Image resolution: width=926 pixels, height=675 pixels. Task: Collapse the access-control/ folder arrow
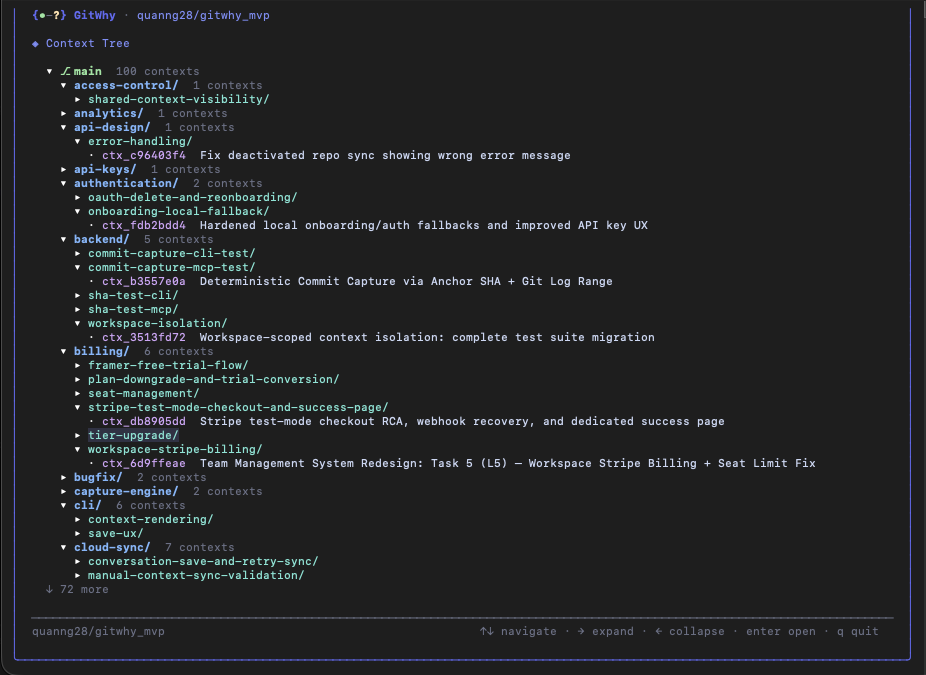pos(64,86)
